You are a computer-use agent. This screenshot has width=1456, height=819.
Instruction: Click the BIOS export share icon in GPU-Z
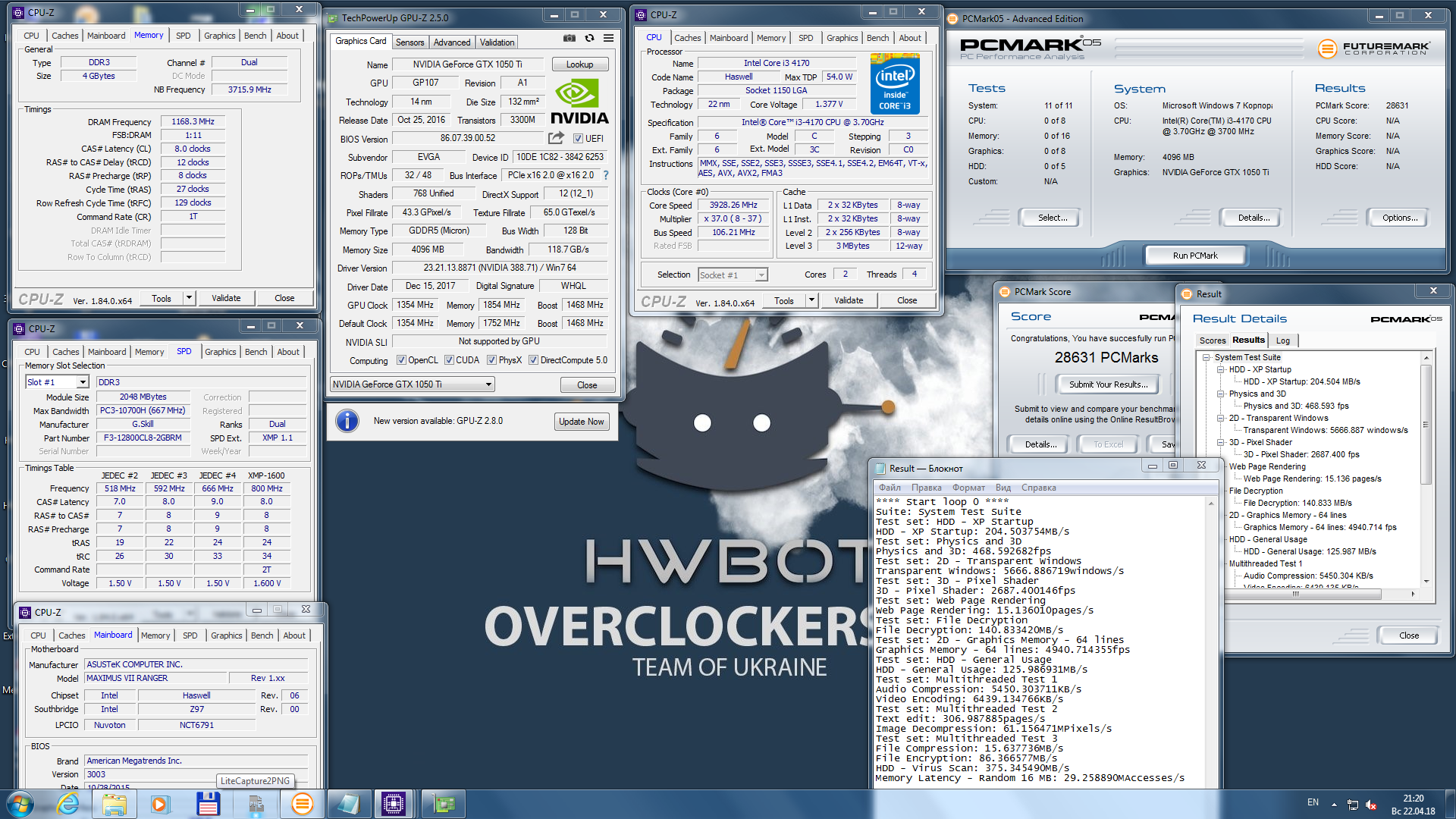click(556, 138)
